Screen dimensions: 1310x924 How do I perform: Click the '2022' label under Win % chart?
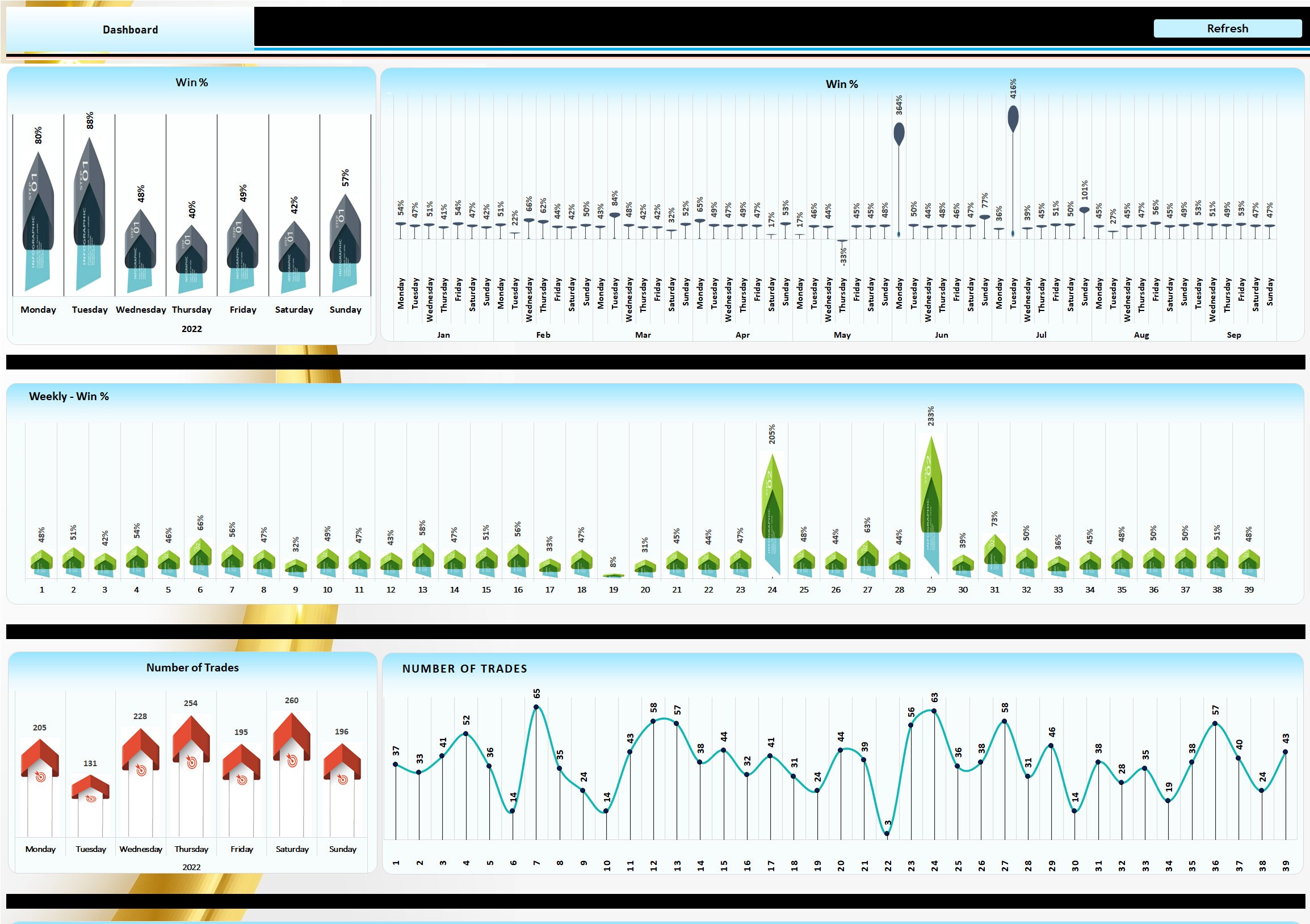point(192,329)
